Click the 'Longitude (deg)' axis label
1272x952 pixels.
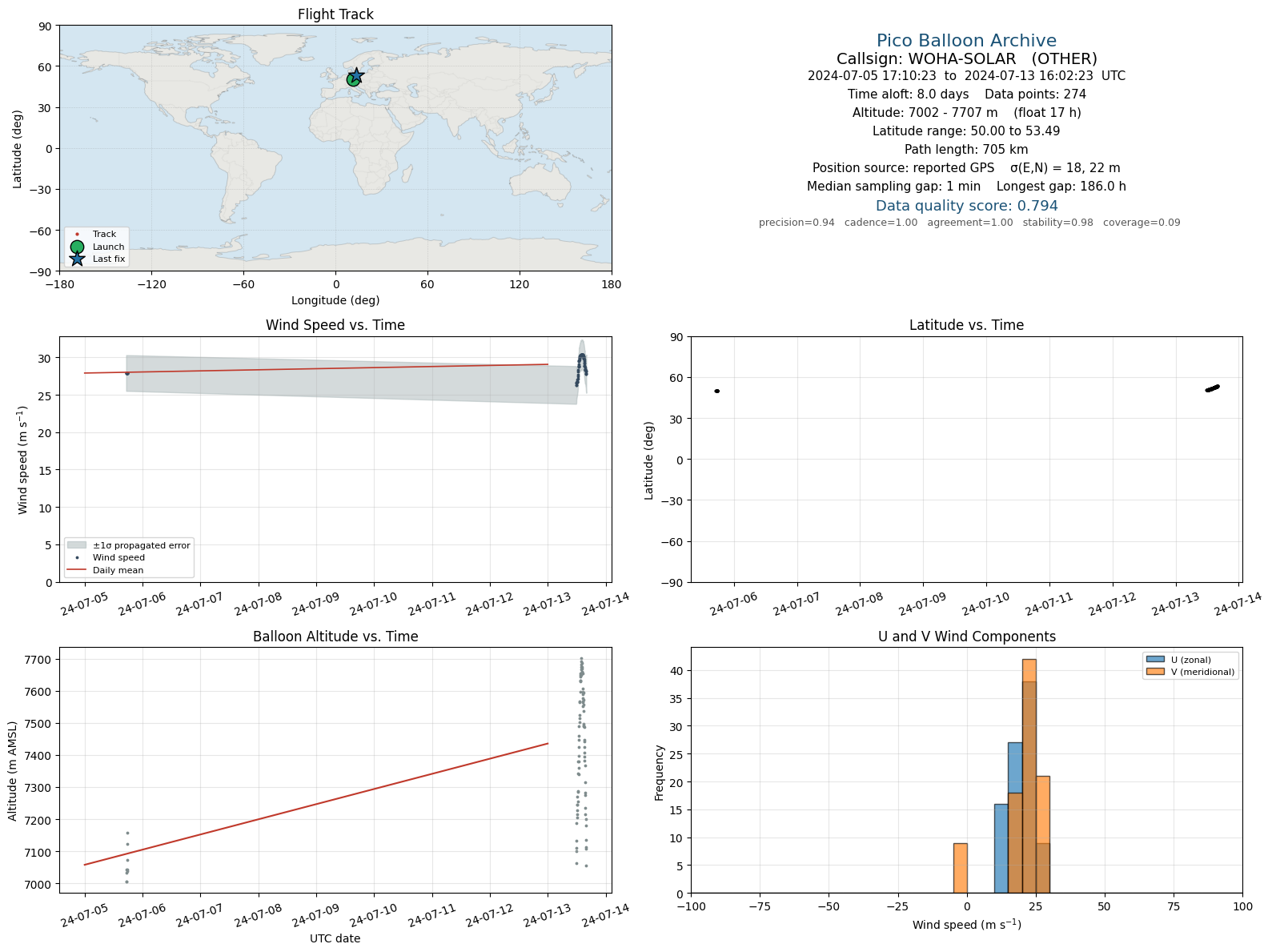335,300
